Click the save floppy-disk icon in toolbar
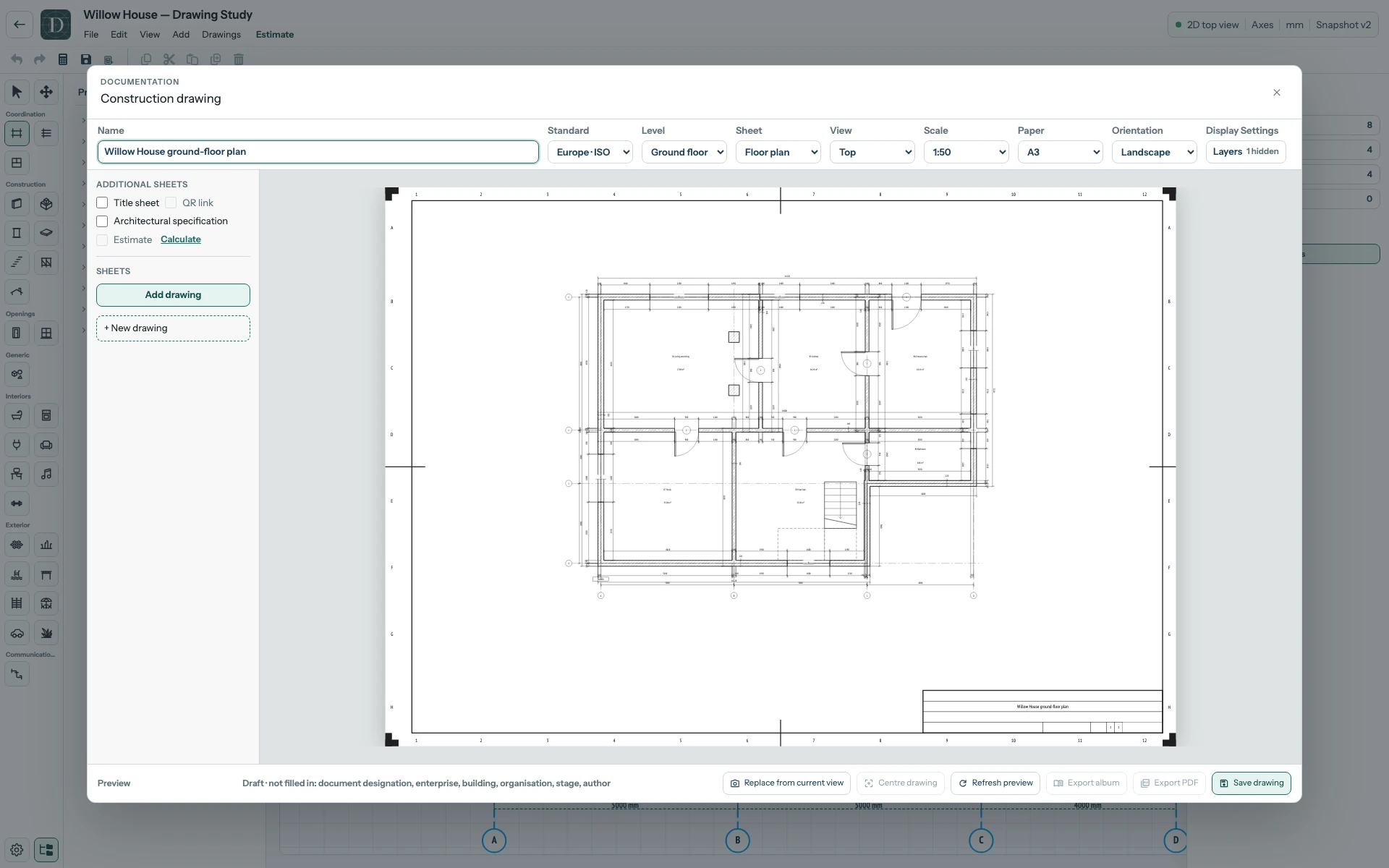This screenshot has height=868, width=1389. (x=86, y=59)
